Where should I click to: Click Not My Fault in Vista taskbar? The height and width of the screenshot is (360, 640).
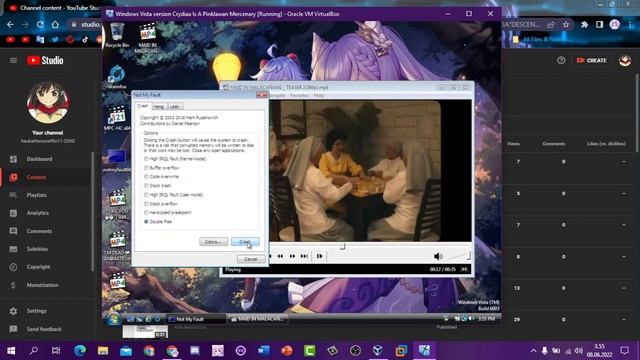coord(195,319)
